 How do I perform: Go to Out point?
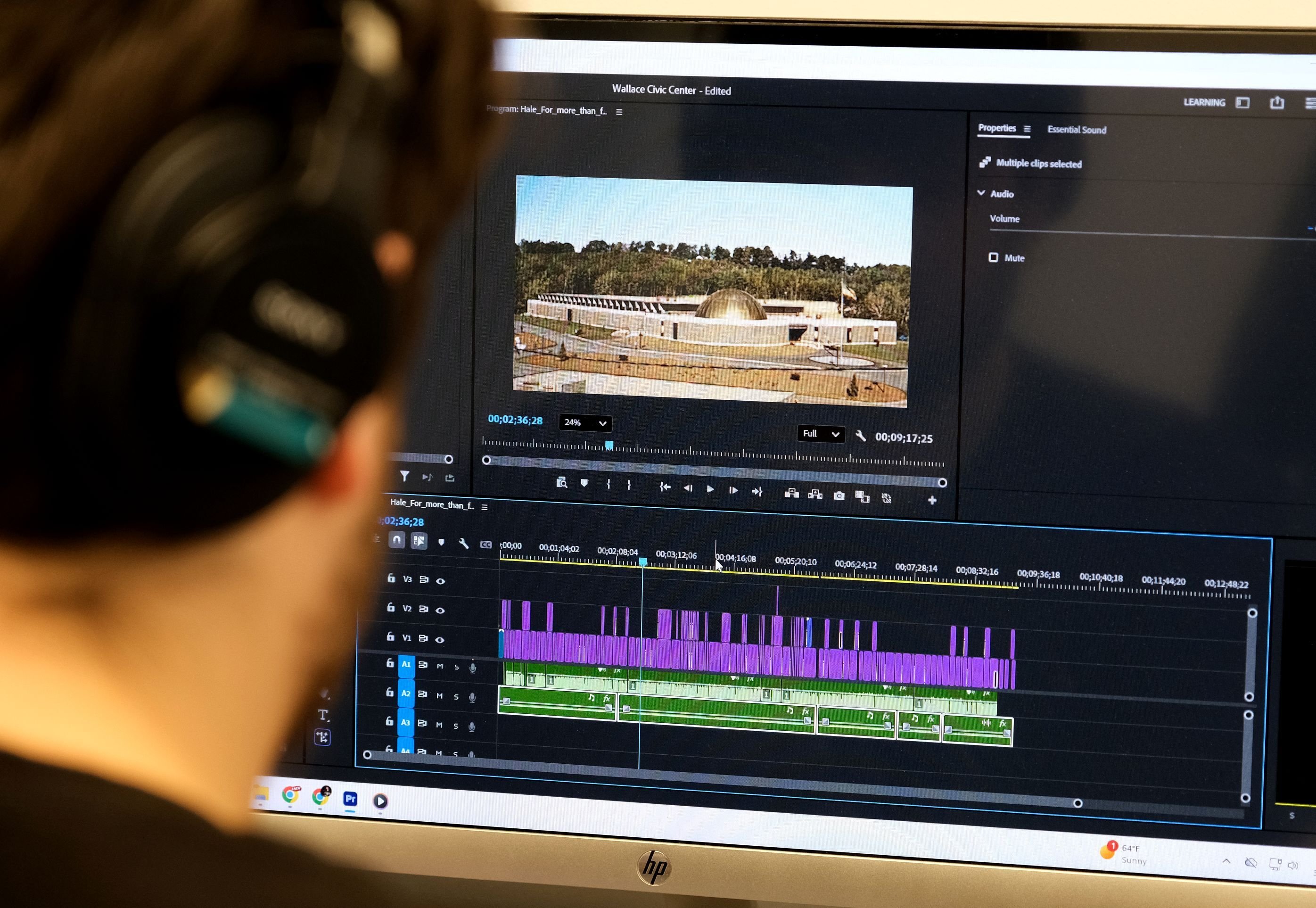757,491
